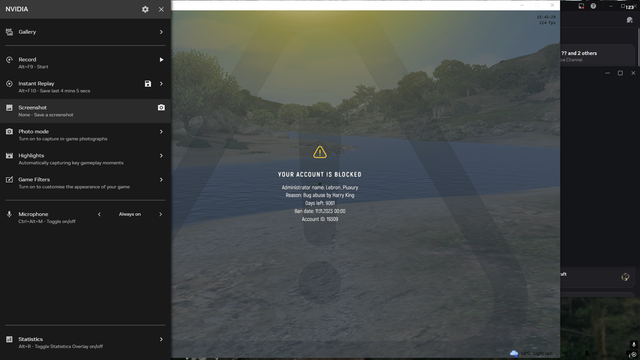
Task: Click the yellow warning triangle icon
Action: 320,152
